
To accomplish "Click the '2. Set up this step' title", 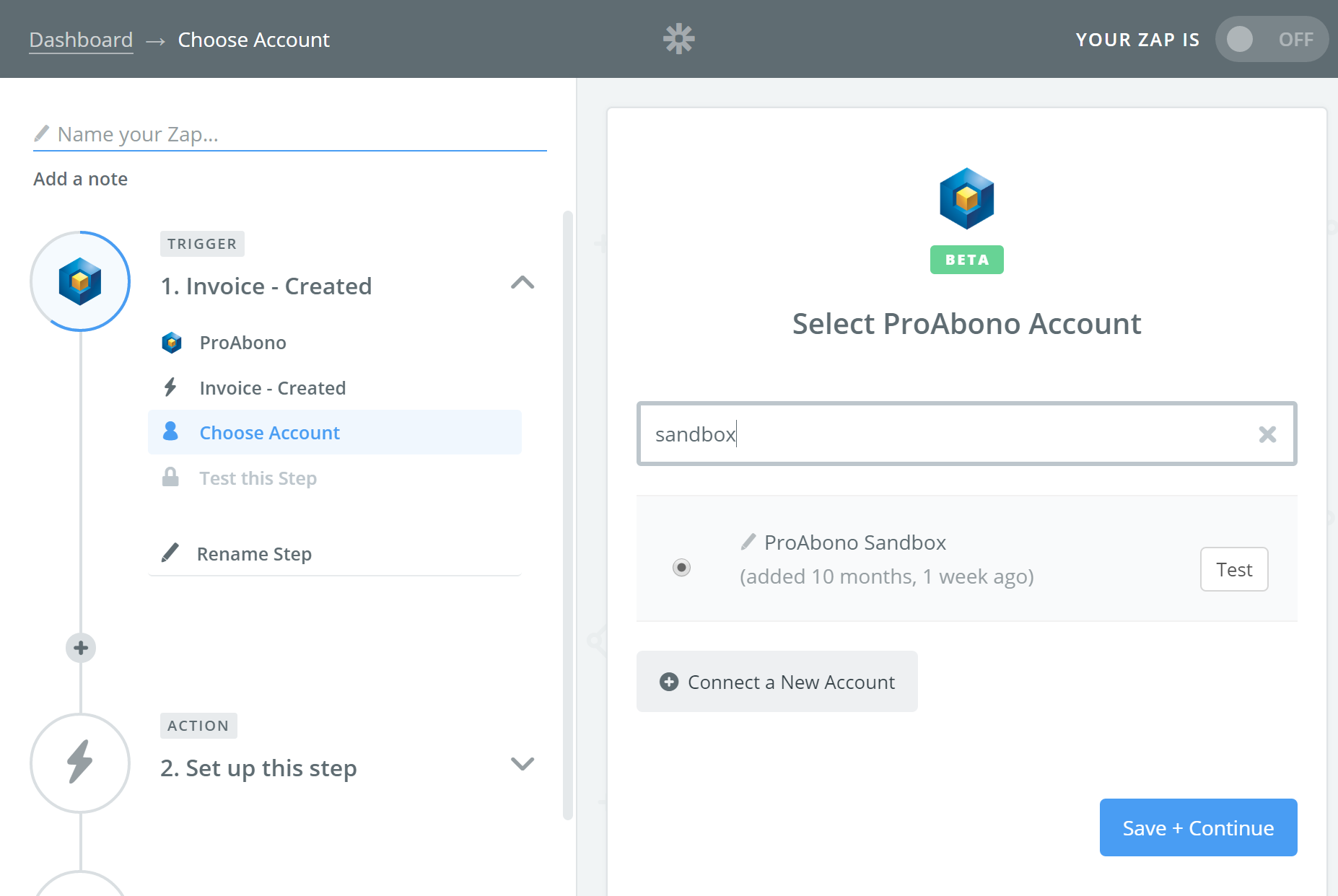I will [258, 768].
